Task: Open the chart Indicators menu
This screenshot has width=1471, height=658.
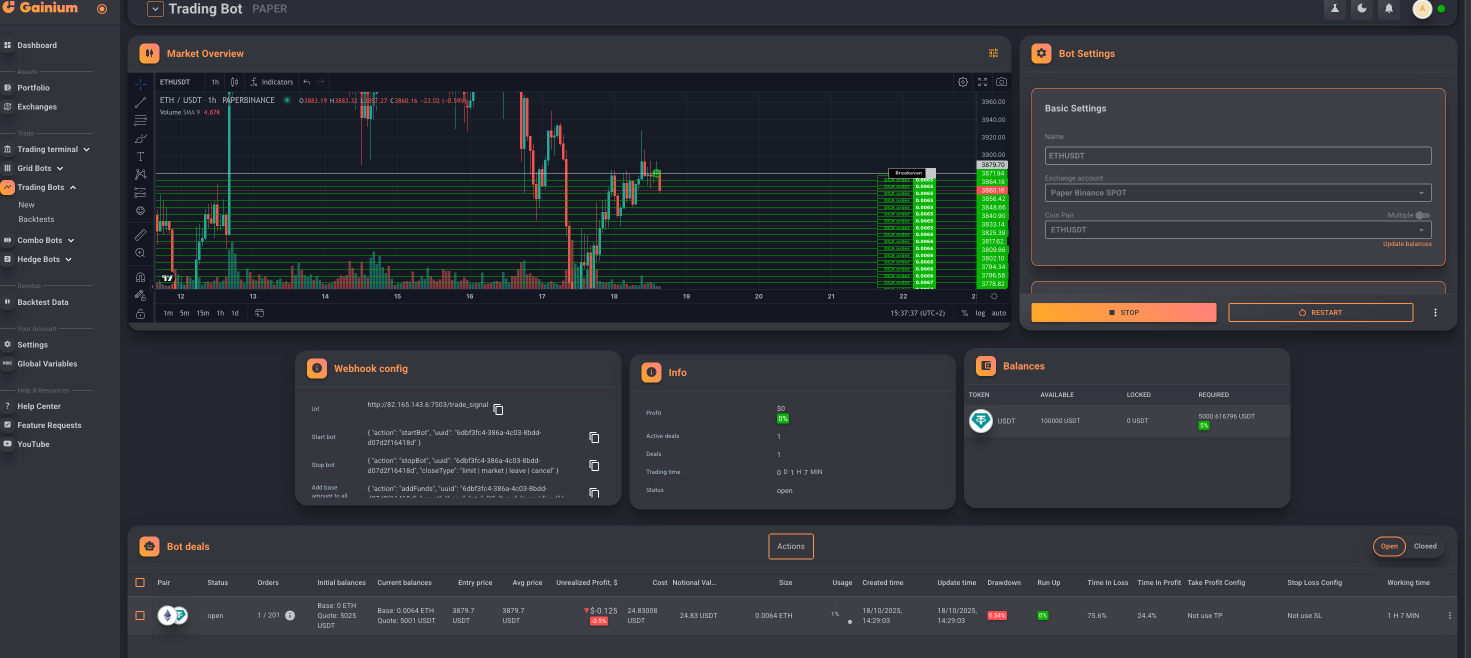Action: 272,82
